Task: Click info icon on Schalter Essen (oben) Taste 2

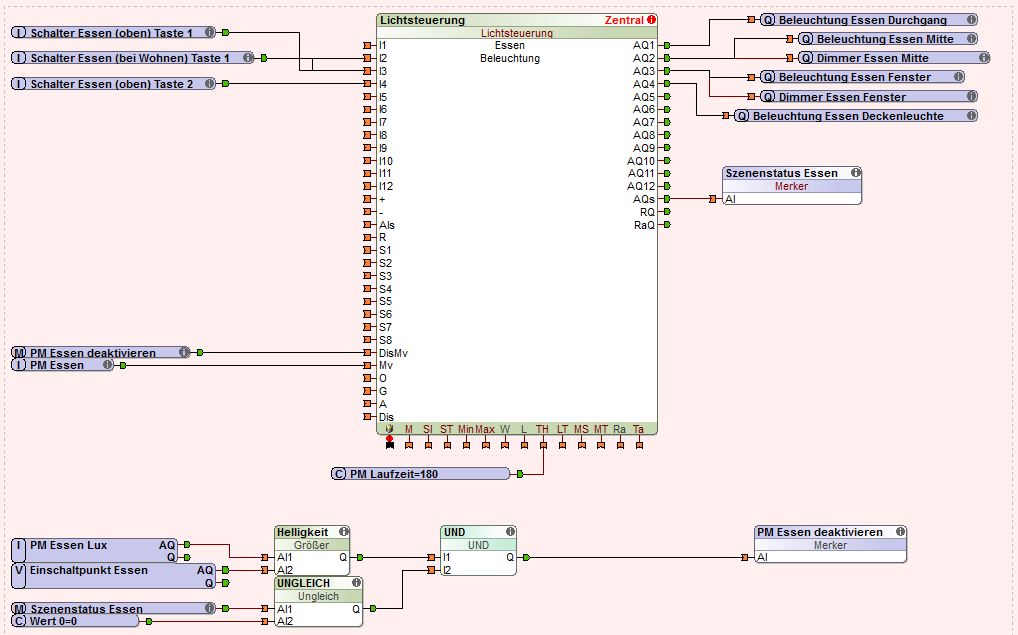Action: (x=210, y=83)
